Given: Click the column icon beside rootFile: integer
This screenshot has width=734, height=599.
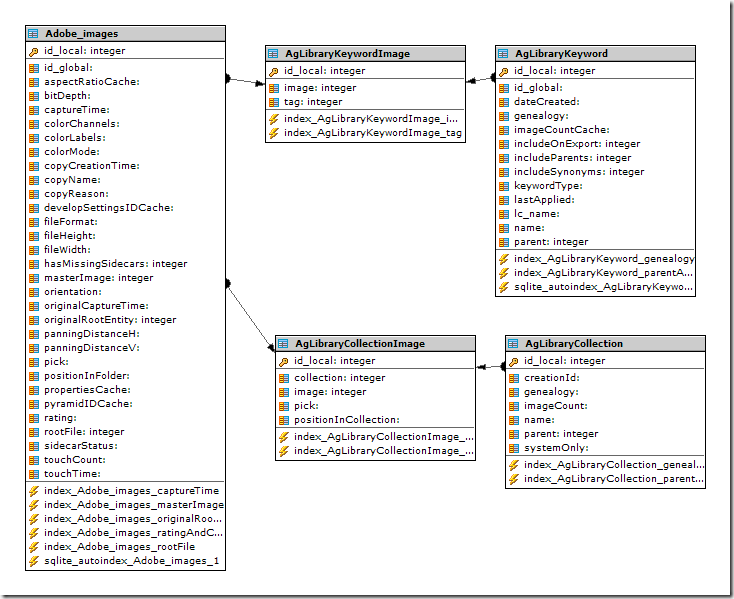Looking at the screenshot, I should [34, 432].
